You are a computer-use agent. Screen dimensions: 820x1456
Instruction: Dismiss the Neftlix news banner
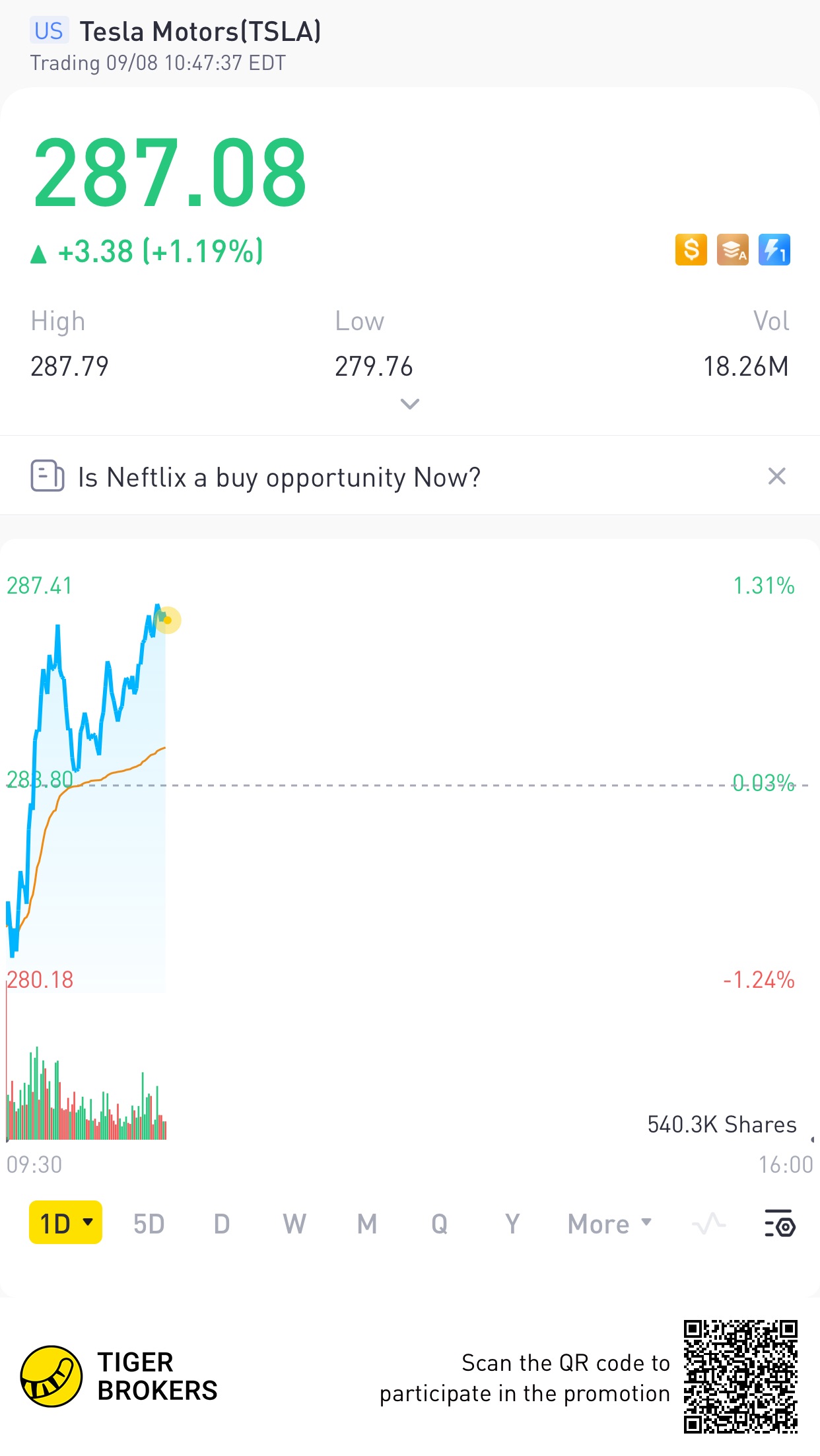776,476
